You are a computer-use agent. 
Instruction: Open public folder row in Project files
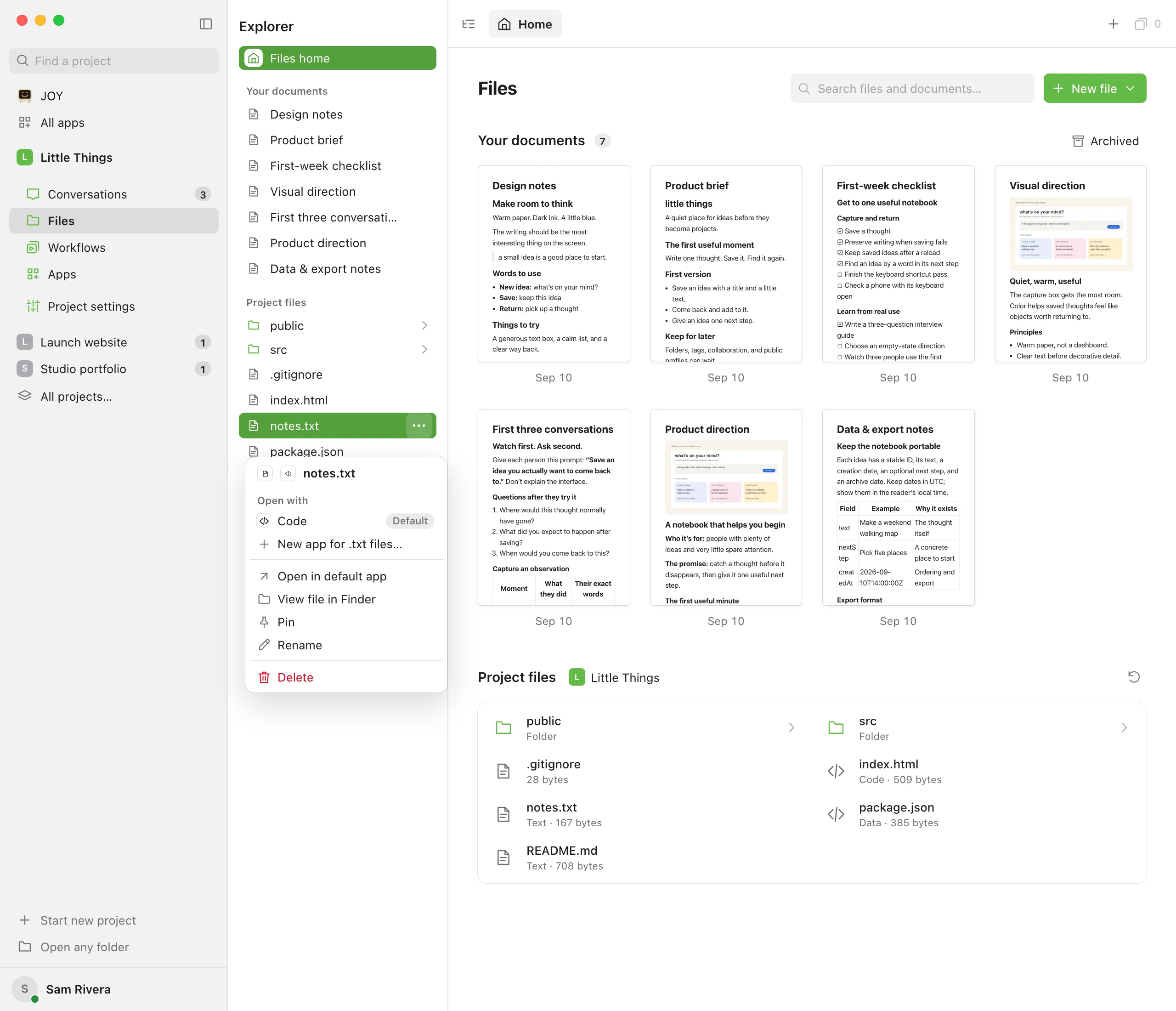tap(646, 728)
